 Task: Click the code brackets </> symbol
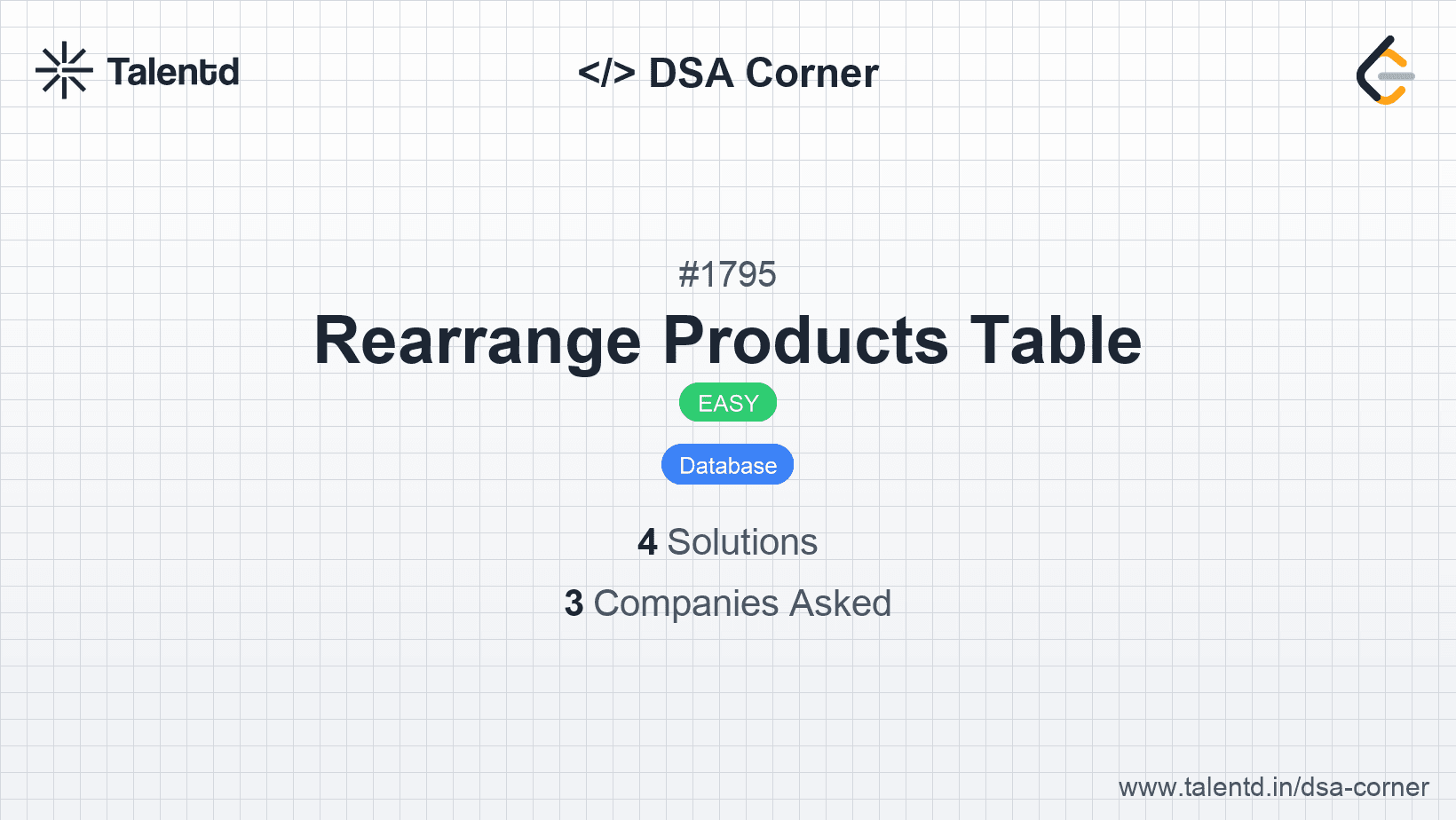[606, 73]
